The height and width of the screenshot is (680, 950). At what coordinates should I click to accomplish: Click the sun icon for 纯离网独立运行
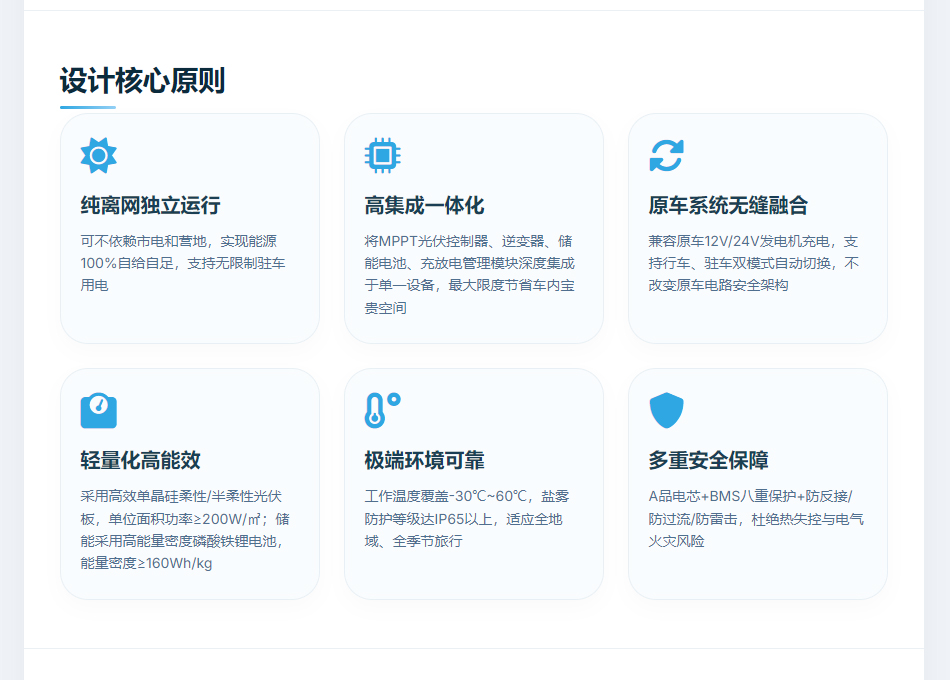[99, 156]
